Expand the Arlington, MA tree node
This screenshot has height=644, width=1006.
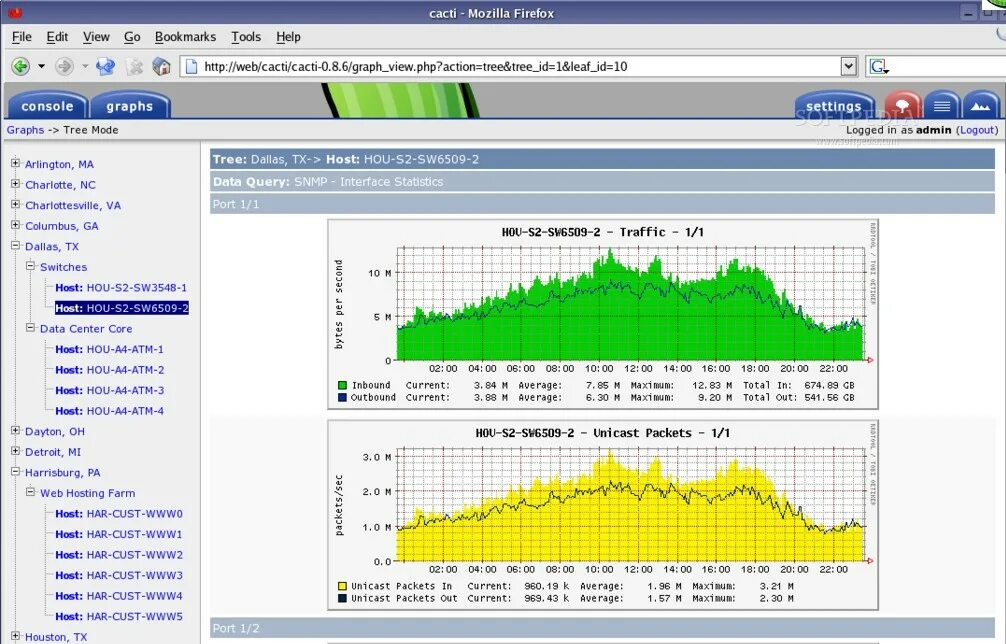click(15, 164)
